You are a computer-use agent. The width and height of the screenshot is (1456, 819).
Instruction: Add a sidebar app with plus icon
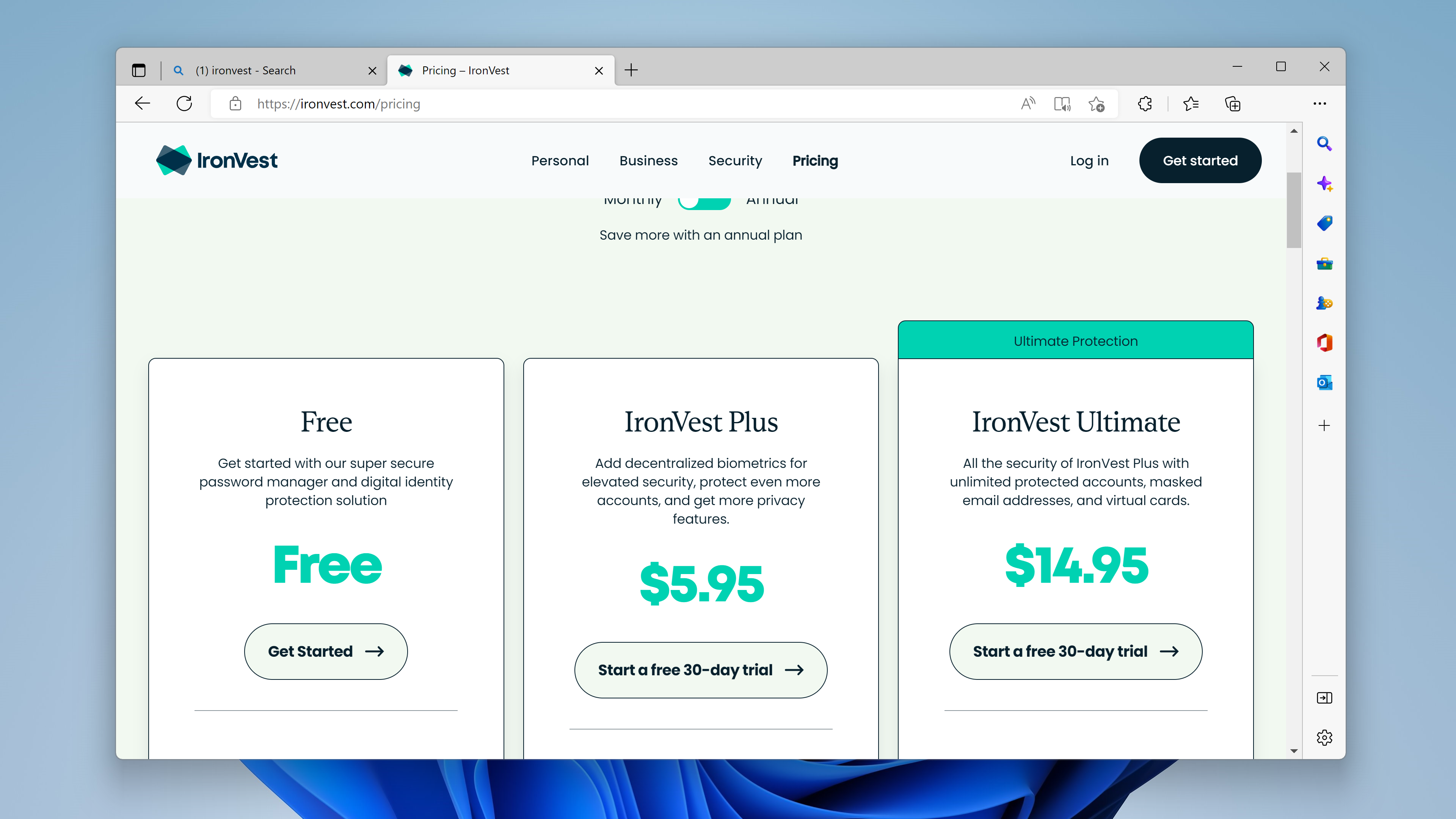(1324, 425)
